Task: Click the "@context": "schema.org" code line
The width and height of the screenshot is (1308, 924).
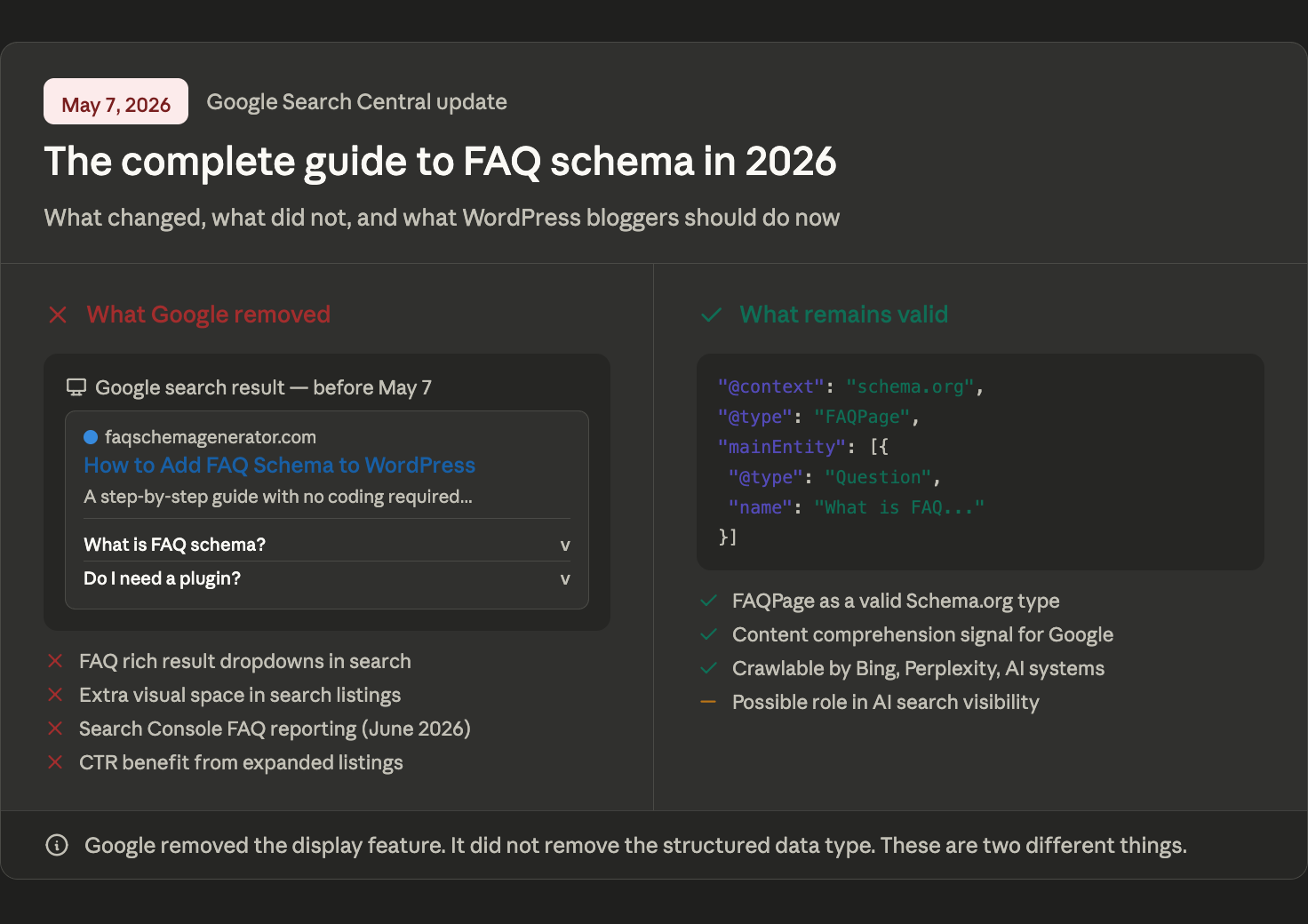Action: (850, 386)
